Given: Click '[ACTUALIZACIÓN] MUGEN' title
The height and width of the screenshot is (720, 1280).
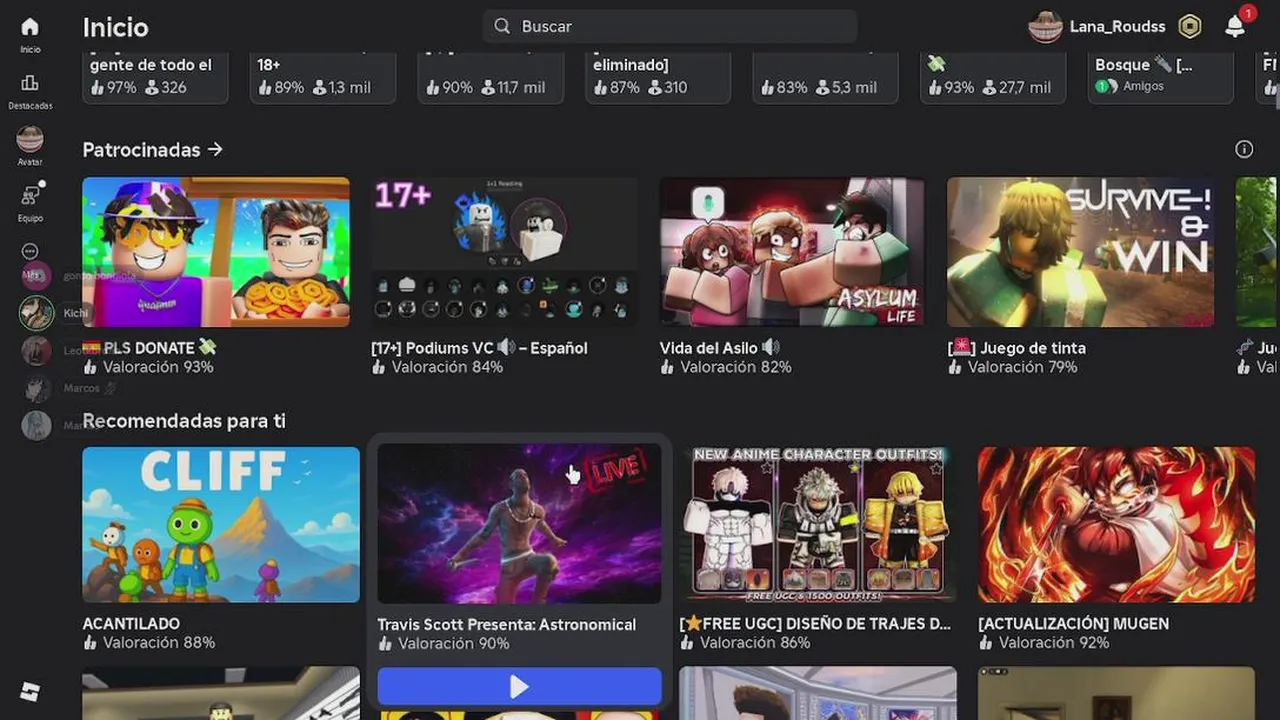Looking at the screenshot, I should (x=1073, y=624).
